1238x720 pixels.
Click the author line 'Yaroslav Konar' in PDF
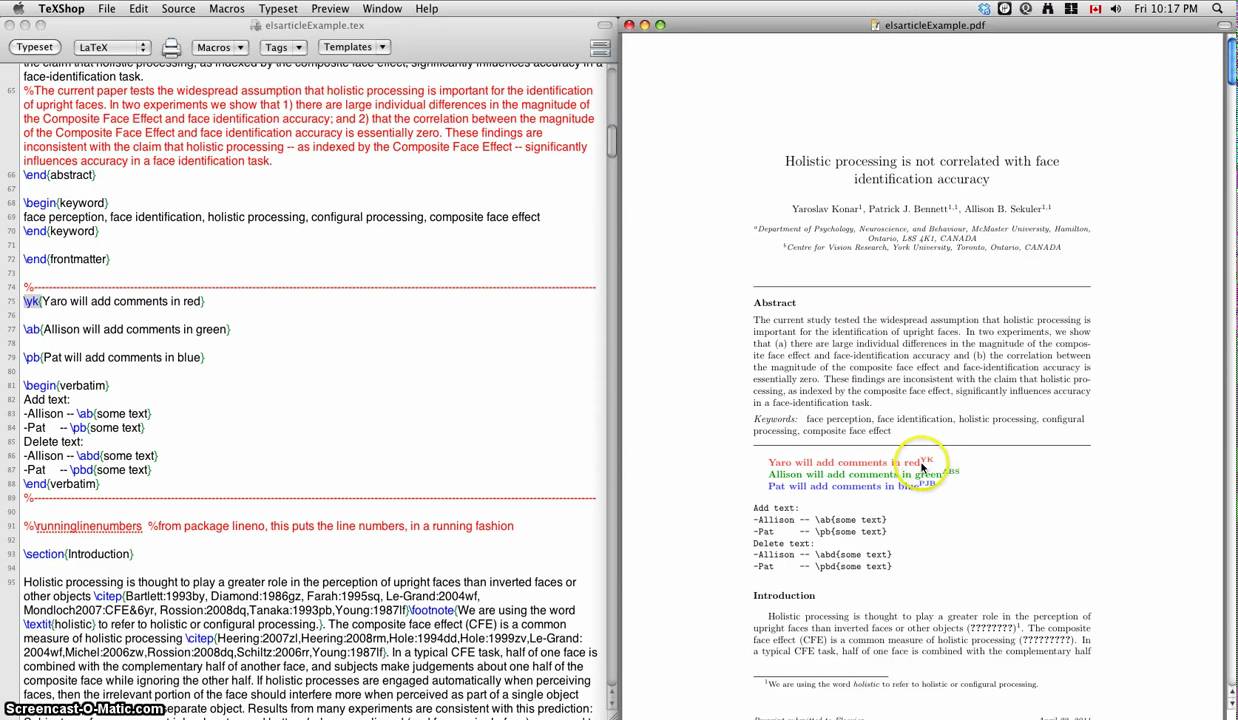(921, 209)
